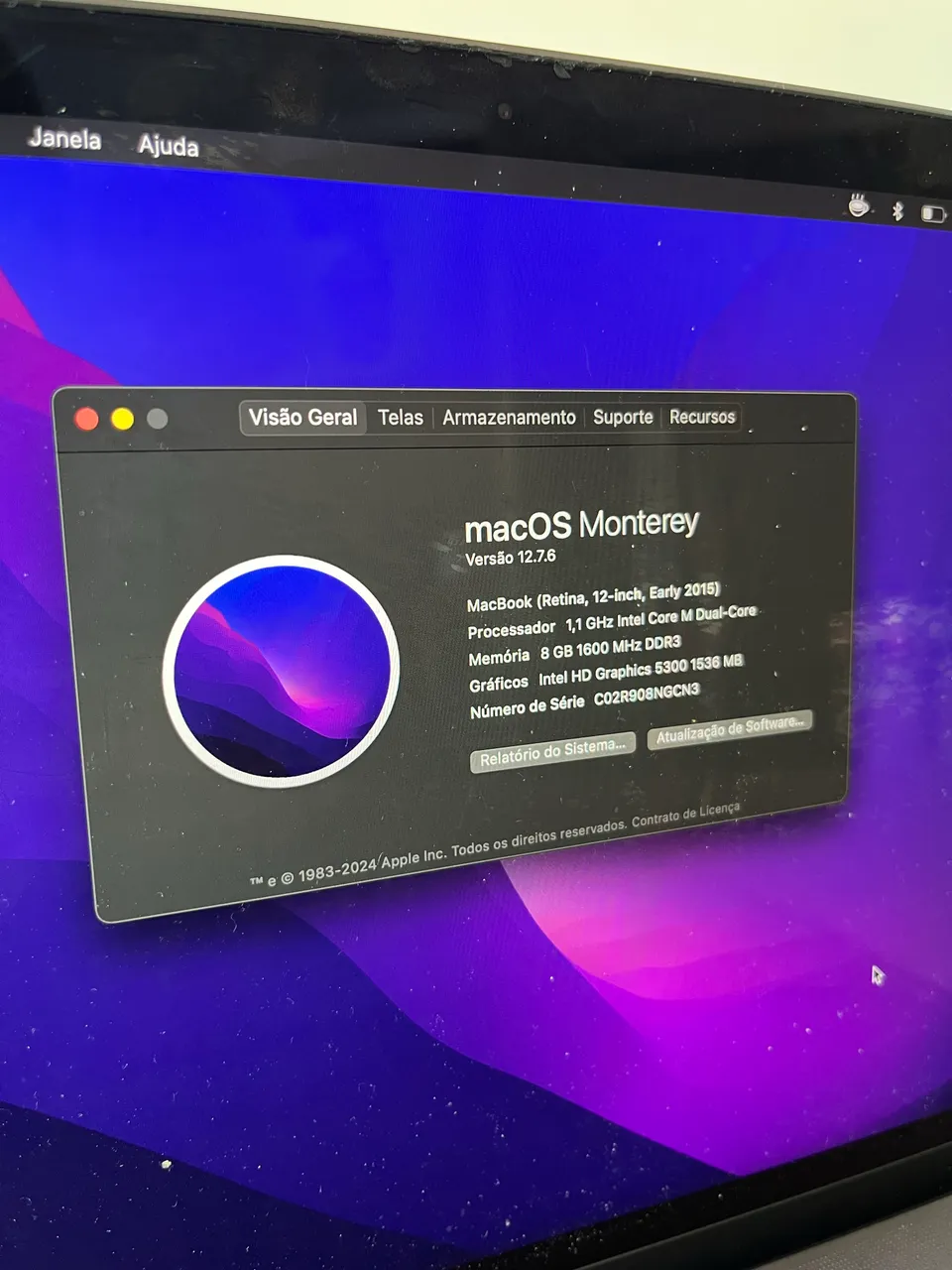This screenshot has height=1270, width=952.
Task: Click the 8 GB 1600 MHz DDR3 value
Action: click(x=610, y=648)
